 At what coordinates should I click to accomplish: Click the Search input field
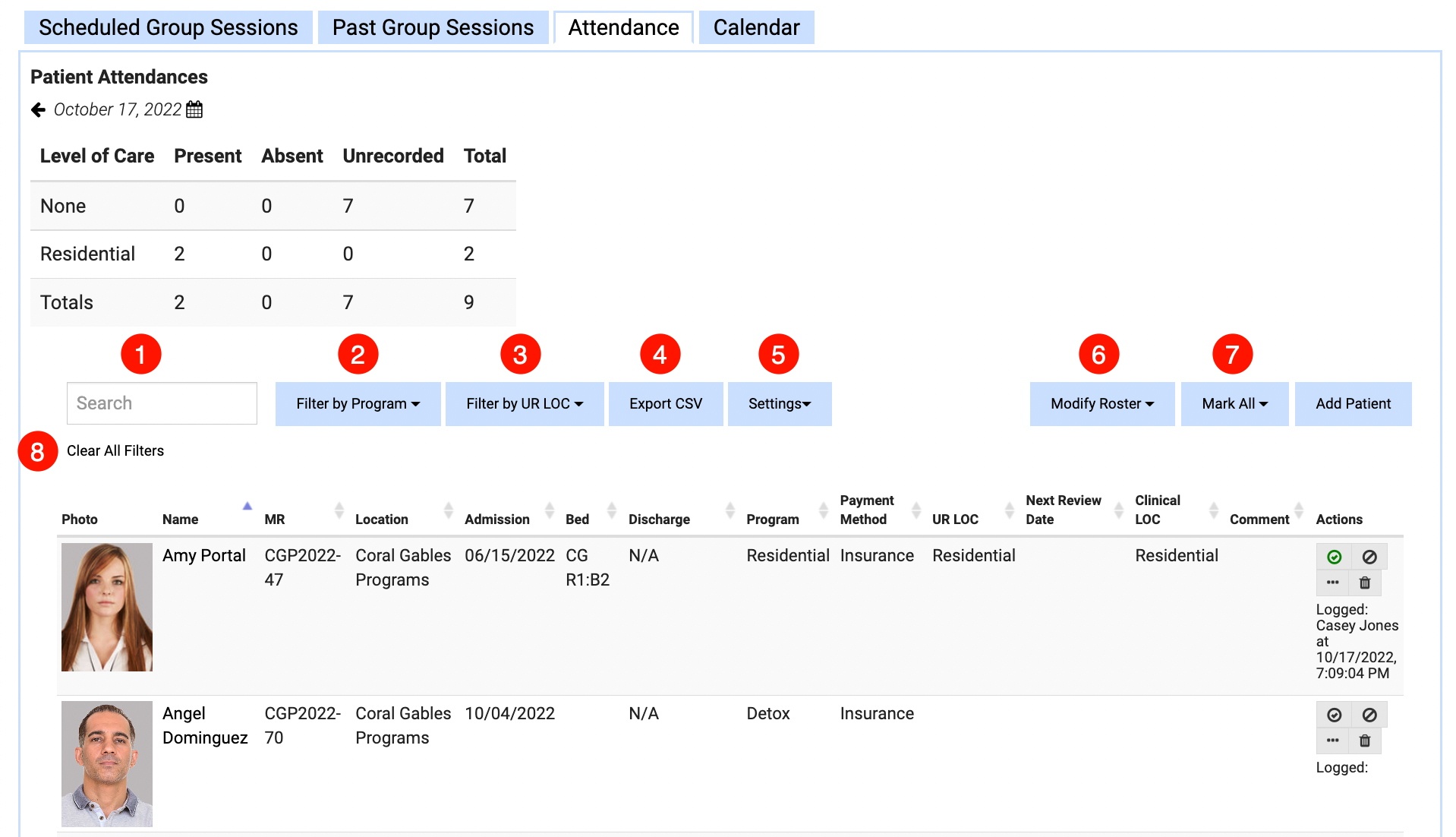(x=162, y=403)
